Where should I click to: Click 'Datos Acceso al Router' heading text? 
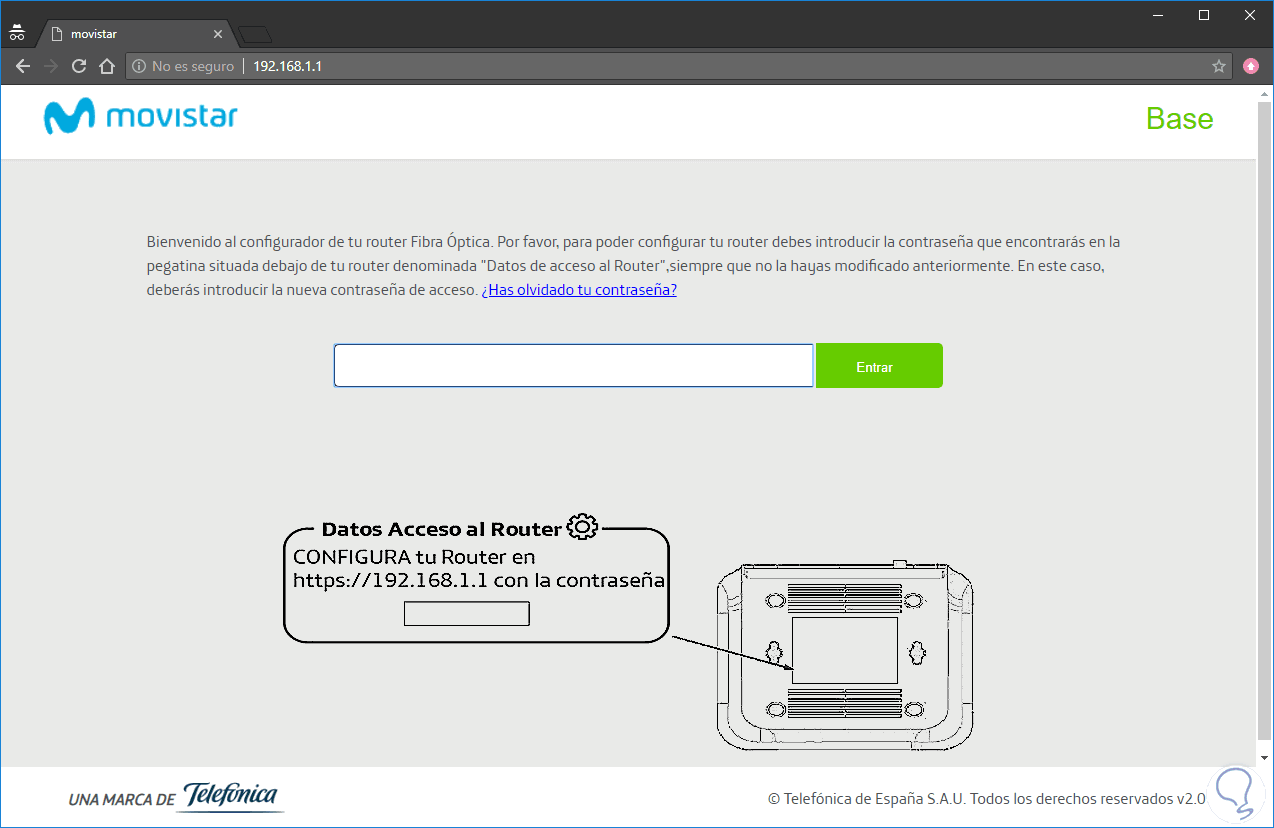pos(441,529)
